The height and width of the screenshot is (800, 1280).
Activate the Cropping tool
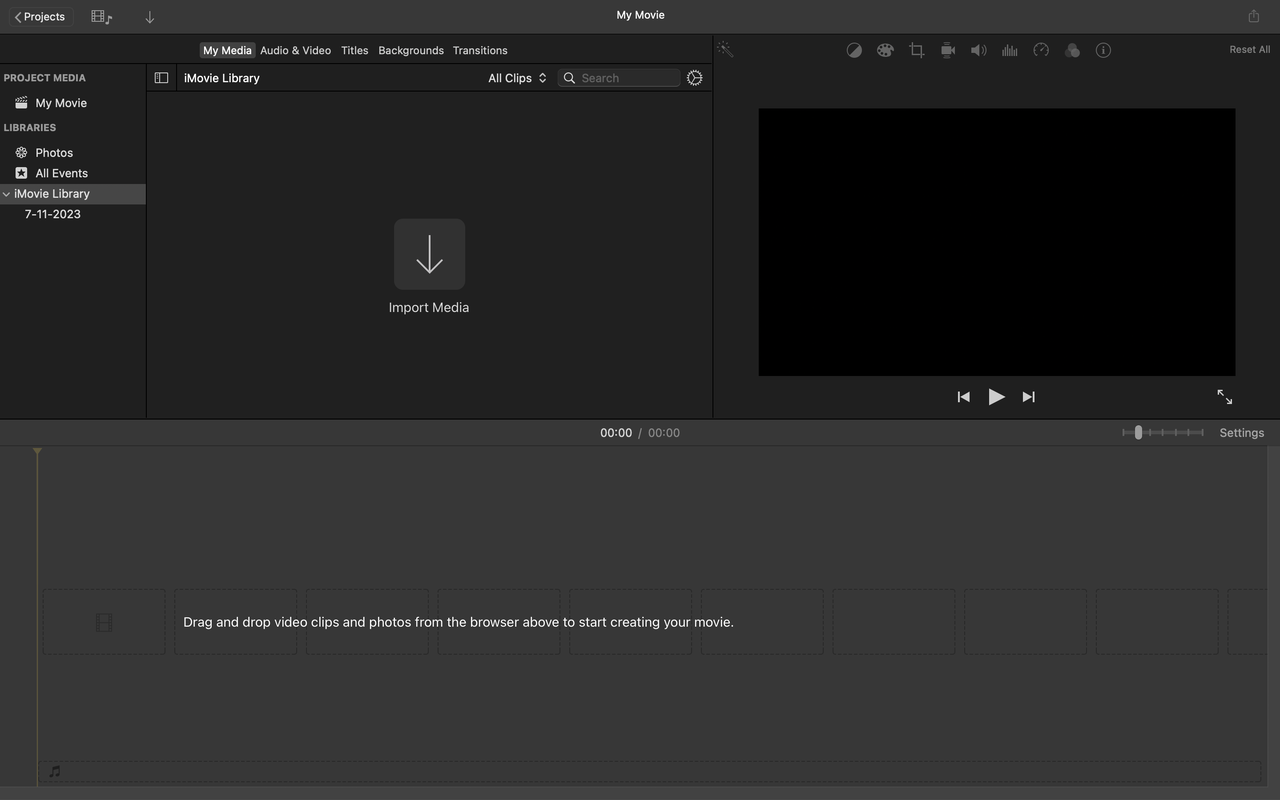pyautogui.click(x=916, y=49)
